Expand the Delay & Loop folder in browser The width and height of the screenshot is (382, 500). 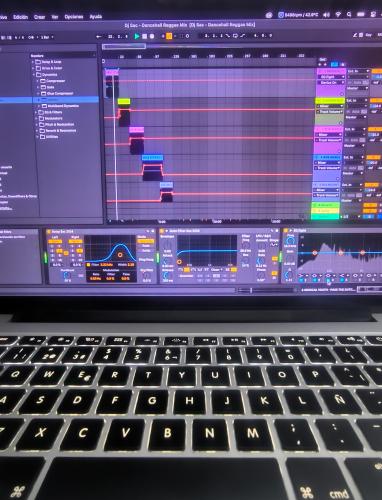33,62
